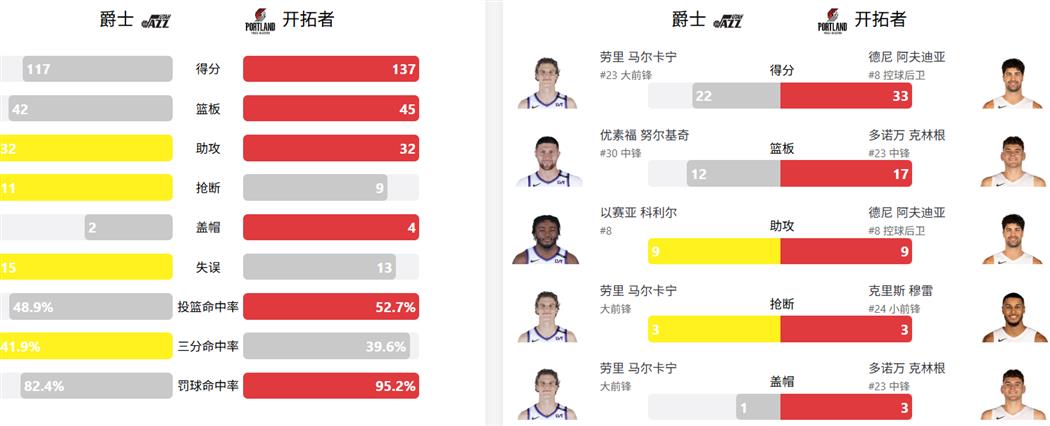Click the red 95.2% 罚球命中率 bar
The width and height of the screenshot is (1050, 426).
pos(331,386)
